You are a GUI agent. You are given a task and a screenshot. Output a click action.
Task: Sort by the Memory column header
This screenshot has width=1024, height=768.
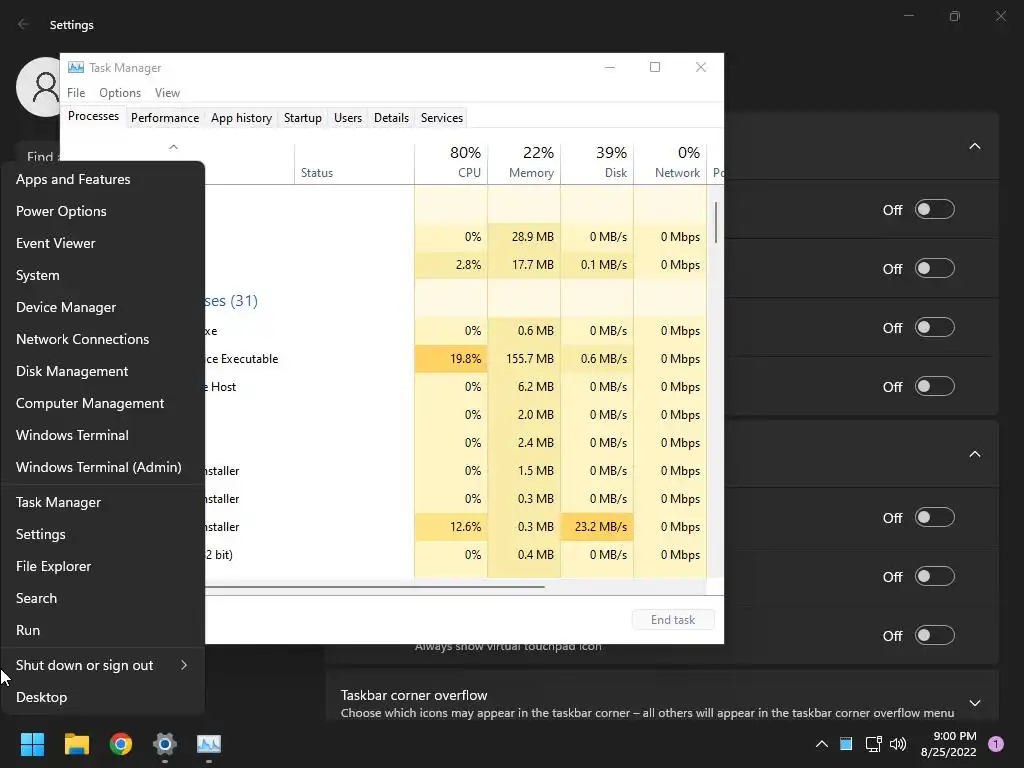(x=524, y=163)
